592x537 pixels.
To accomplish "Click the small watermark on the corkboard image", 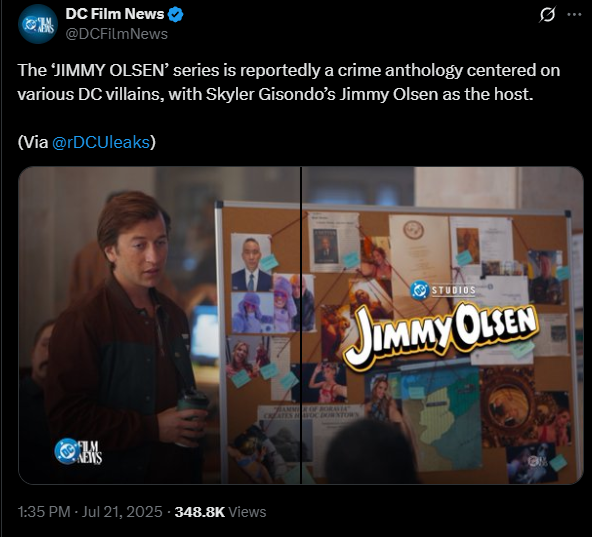I will [533, 461].
